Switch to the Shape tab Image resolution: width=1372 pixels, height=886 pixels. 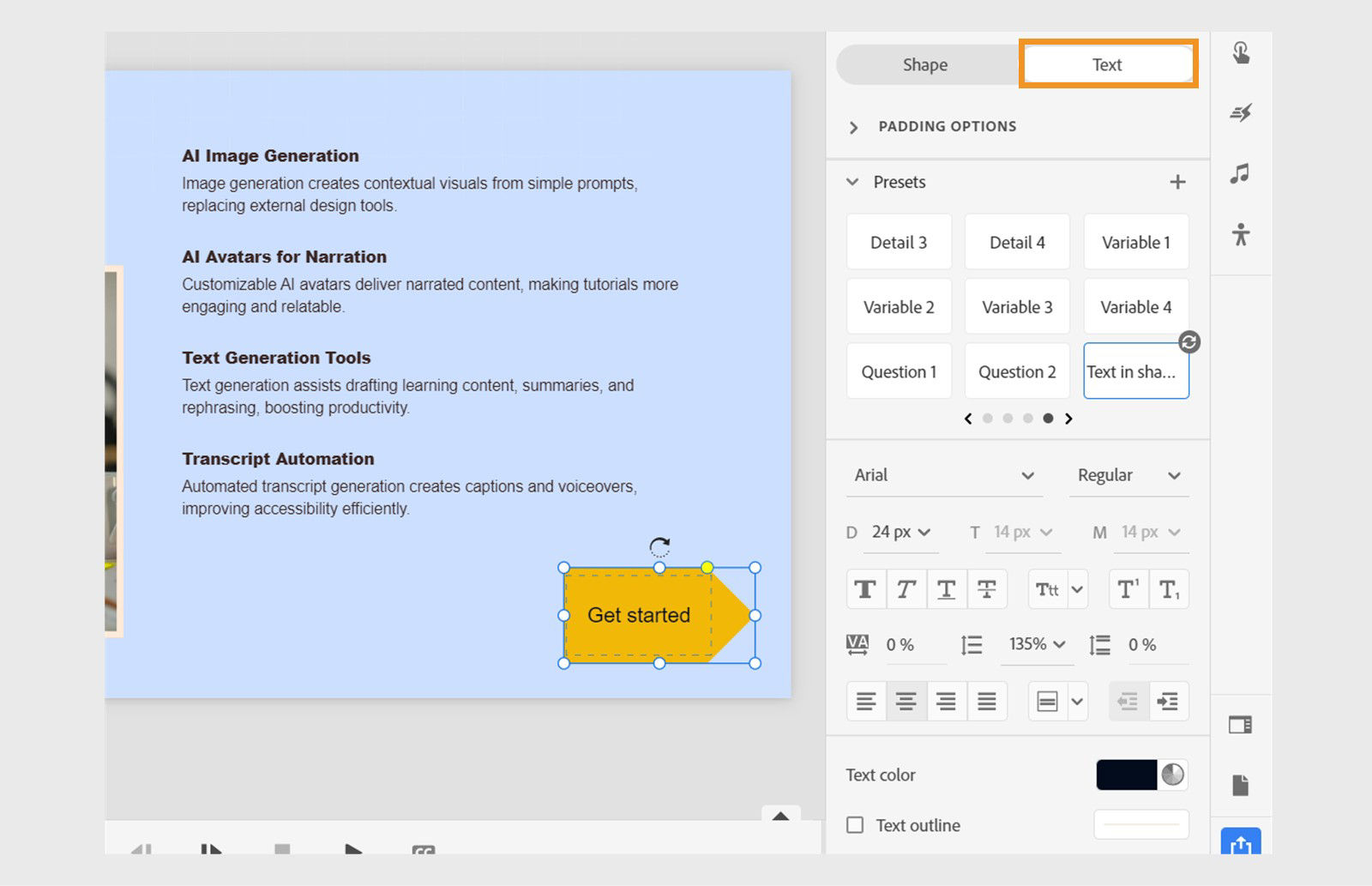(x=924, y=64)
